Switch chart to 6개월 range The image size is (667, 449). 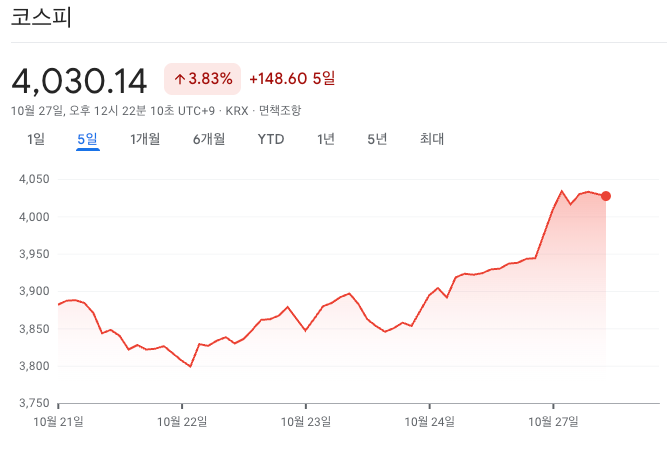tap(209, 139)
